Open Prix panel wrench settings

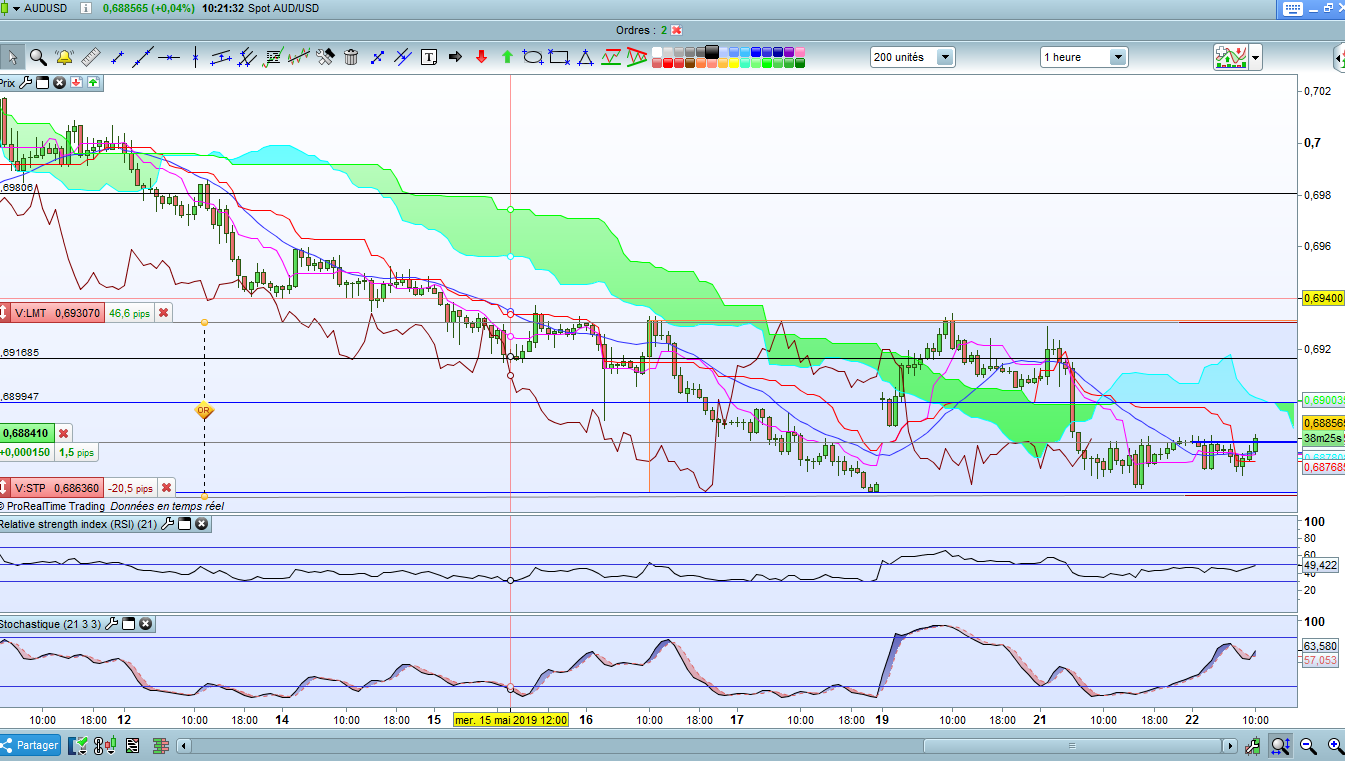(x=26, y=83)
